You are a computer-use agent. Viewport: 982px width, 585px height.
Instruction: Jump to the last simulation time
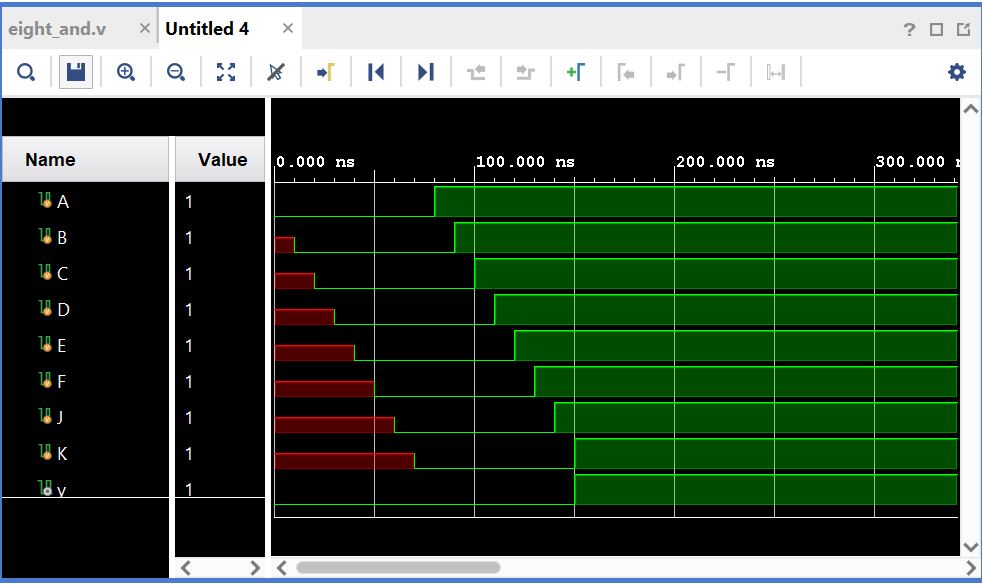click(x=426, y=73)
